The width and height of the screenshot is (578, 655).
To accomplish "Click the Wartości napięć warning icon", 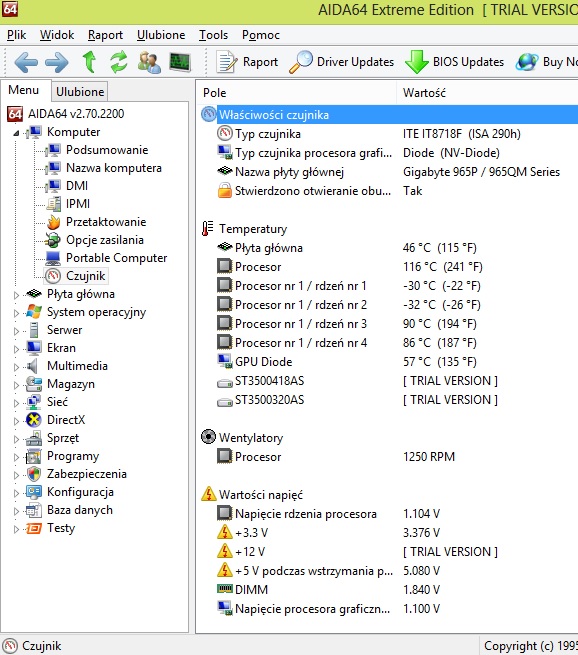I will (x=208, y=494).
